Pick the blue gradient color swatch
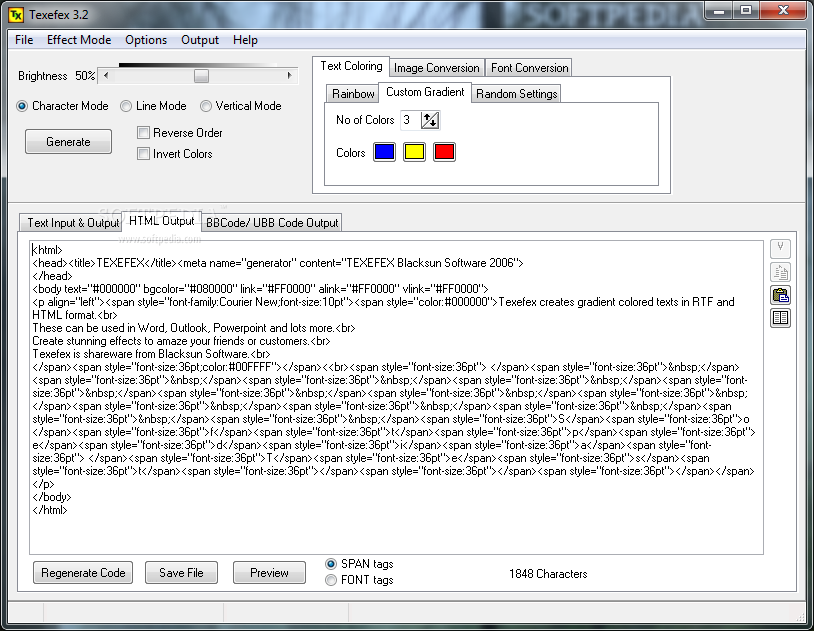This screenshot has width=814, height=631. [384, 152]
